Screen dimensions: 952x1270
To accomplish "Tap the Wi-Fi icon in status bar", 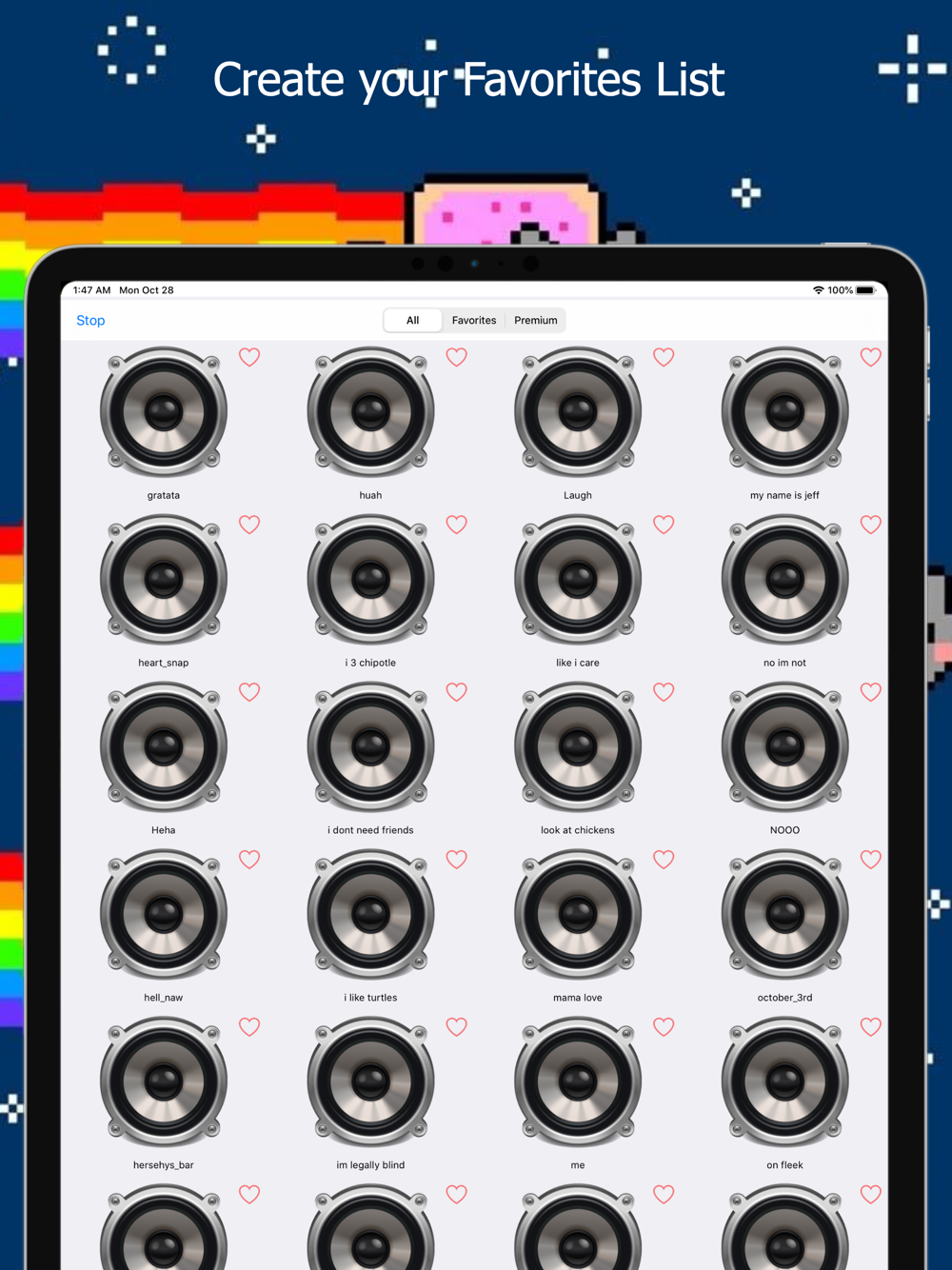I will pyautogui.click(x=819, y=290).
